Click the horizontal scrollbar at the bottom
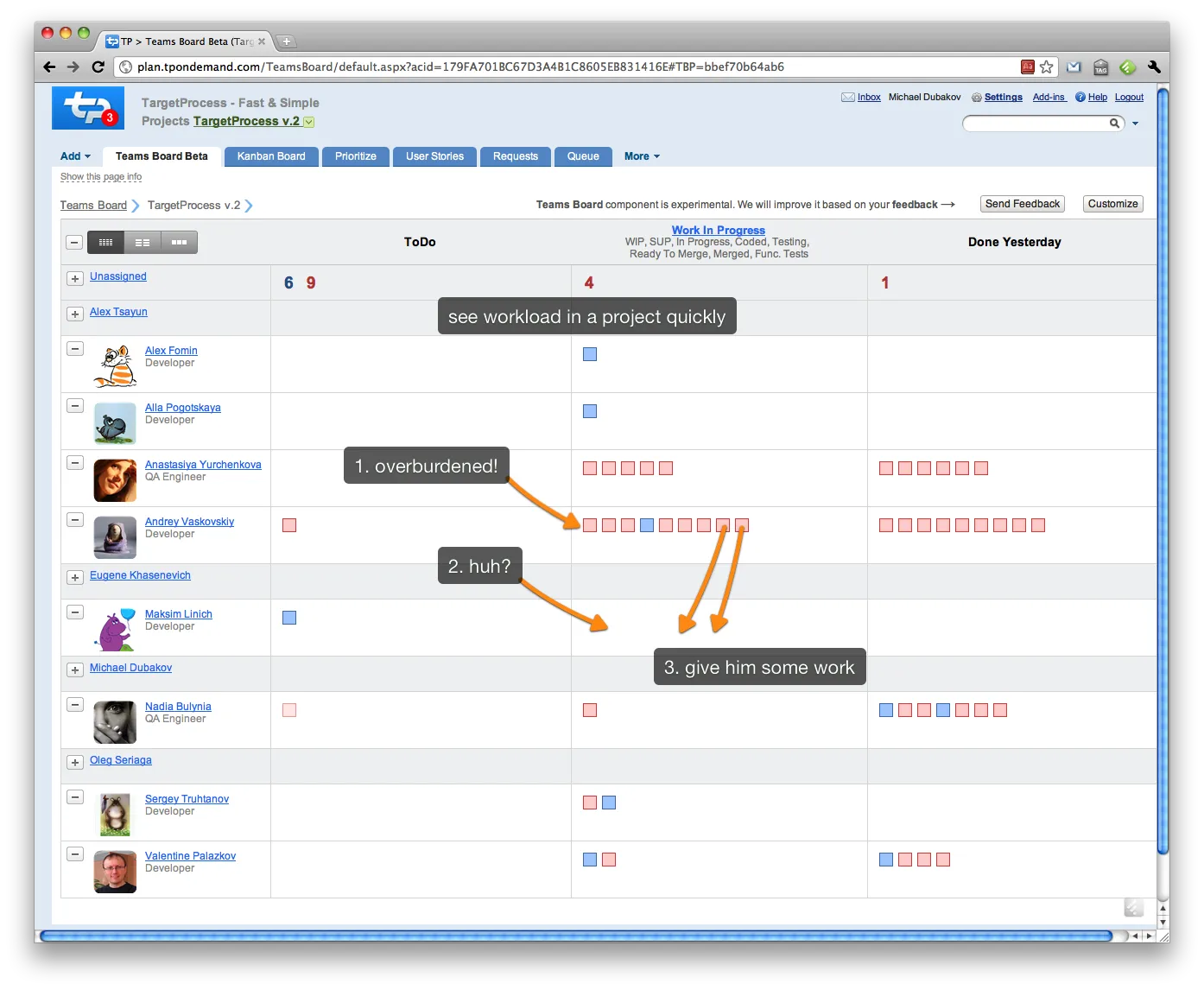The image size is (1204, 990). coord(577,936)
